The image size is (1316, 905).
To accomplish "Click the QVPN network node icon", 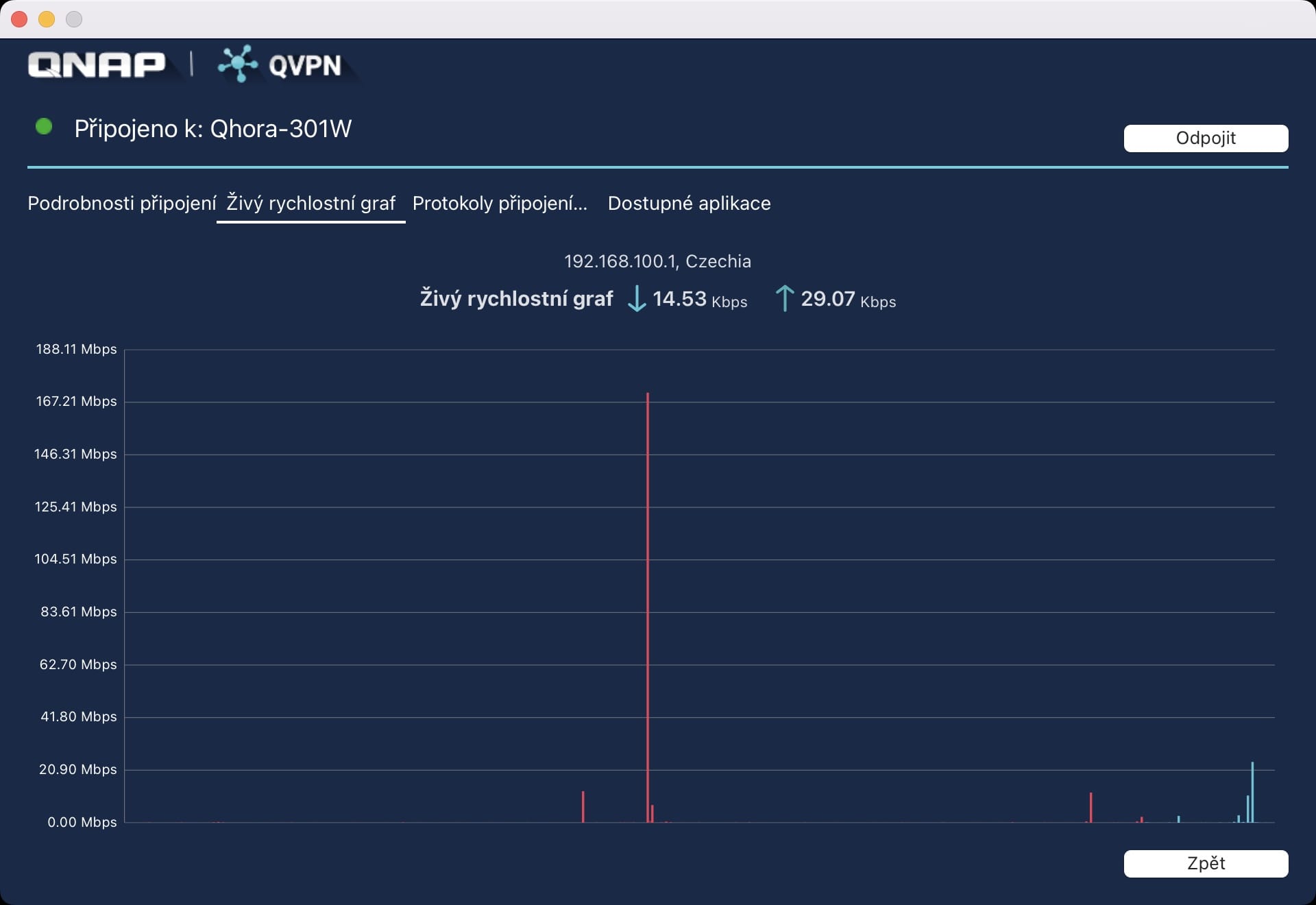I will (x=237, y=64).
